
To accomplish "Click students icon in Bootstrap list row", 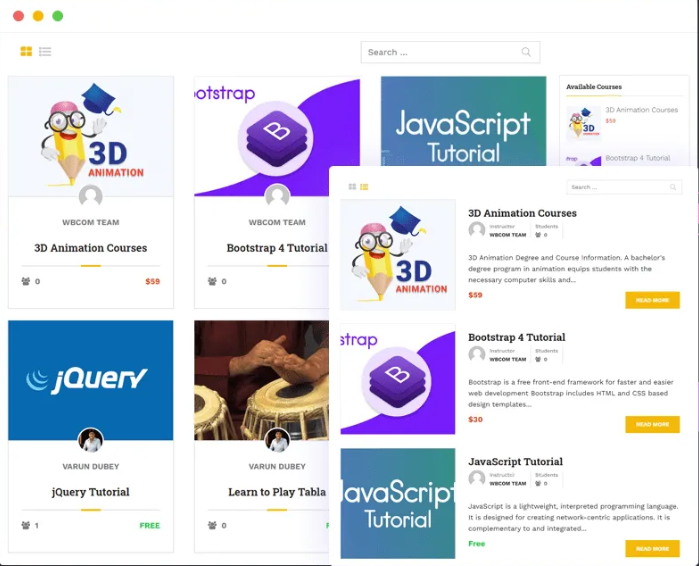I will [538, 359].
